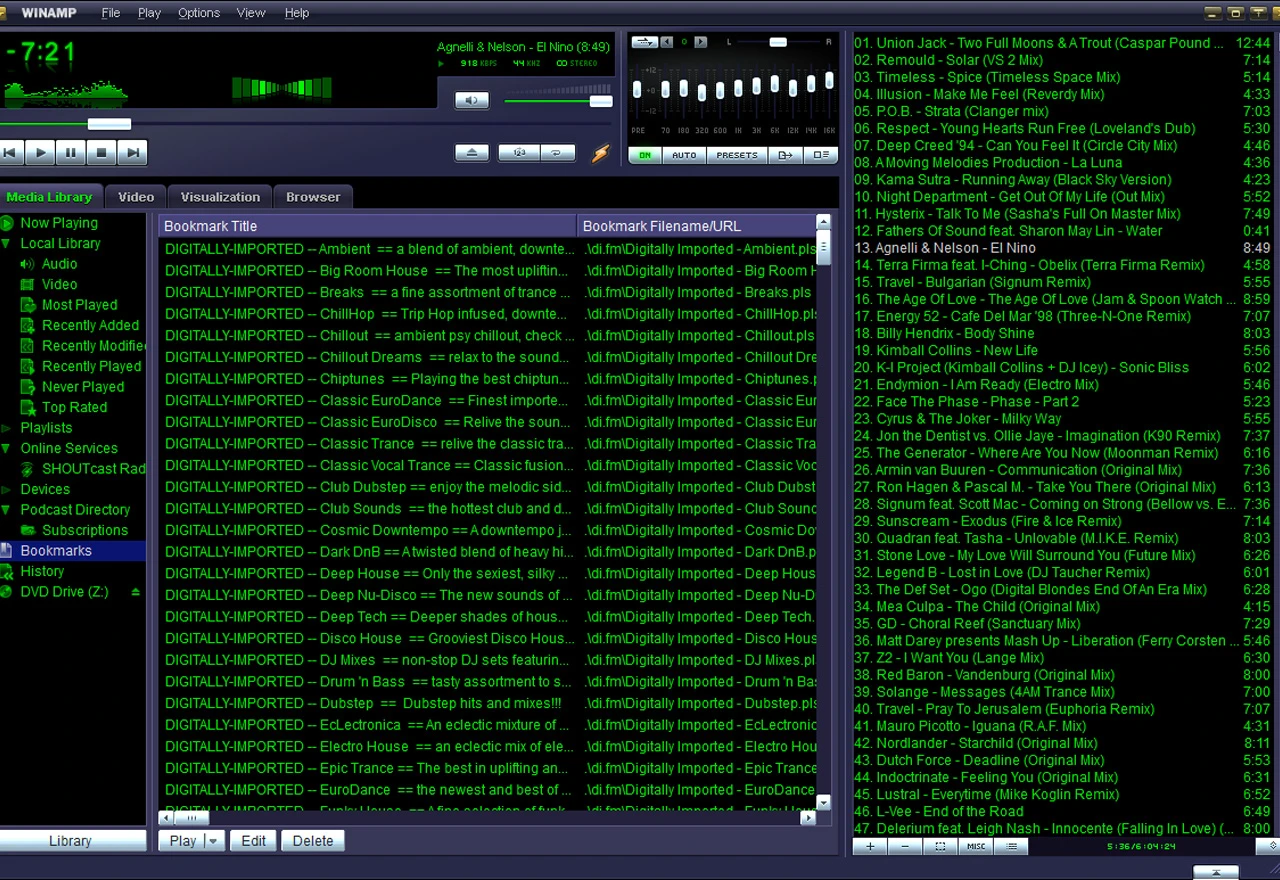Enable equalizer AUTO mode

[x=684, y=155]
